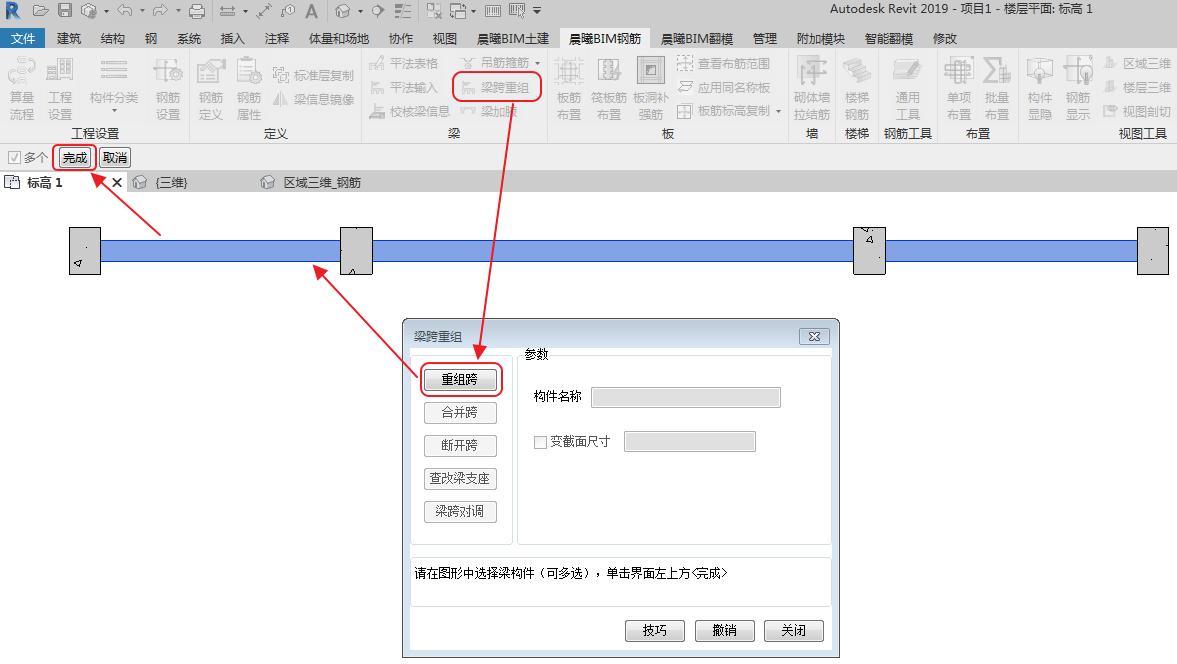1177x664 pixels.
Task: Open the 文件 menu tab
Action: (x=23, y=38)
